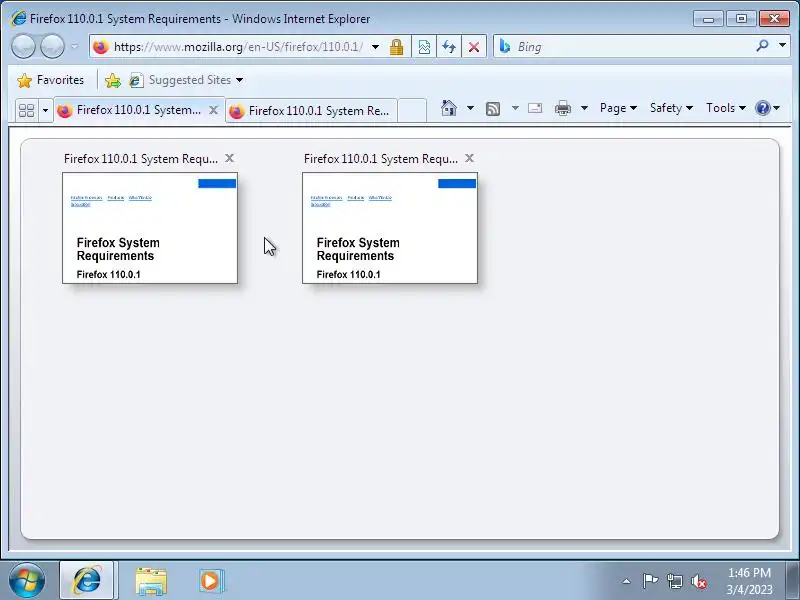Screen dimensions: 800x600
Task: Close first thumbnail using its X
Action: pos(230,158)
